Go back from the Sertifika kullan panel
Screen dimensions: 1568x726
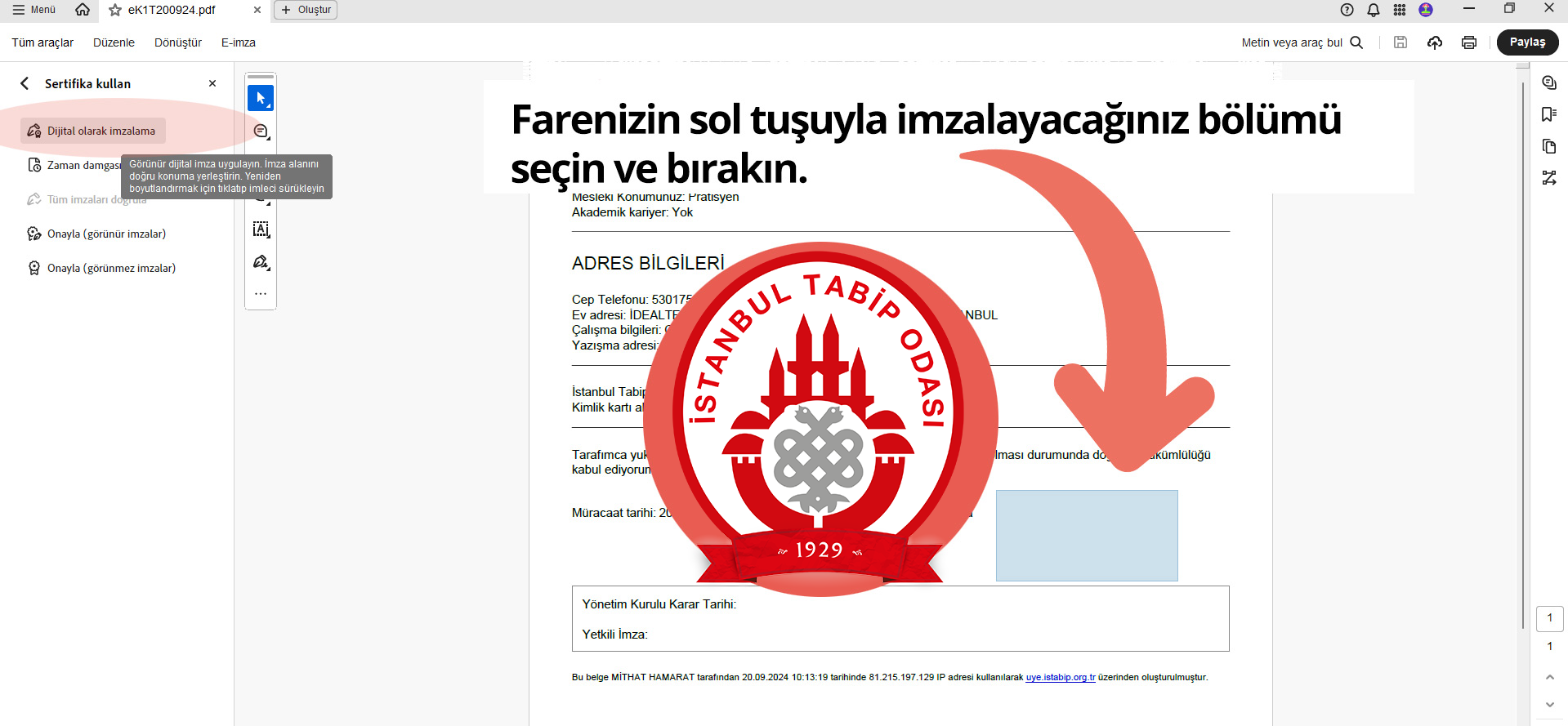(x=25, y=83)
